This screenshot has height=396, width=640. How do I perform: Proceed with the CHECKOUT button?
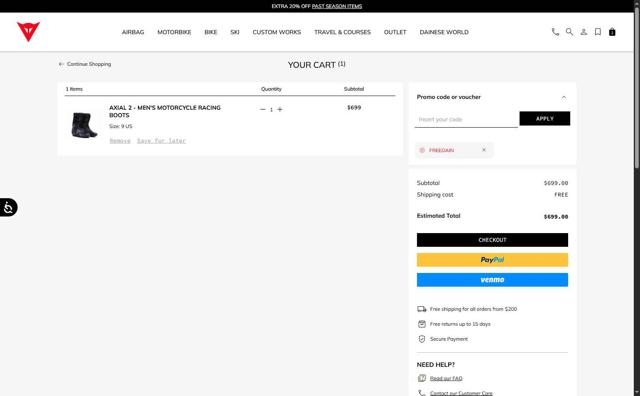[492, 240]
